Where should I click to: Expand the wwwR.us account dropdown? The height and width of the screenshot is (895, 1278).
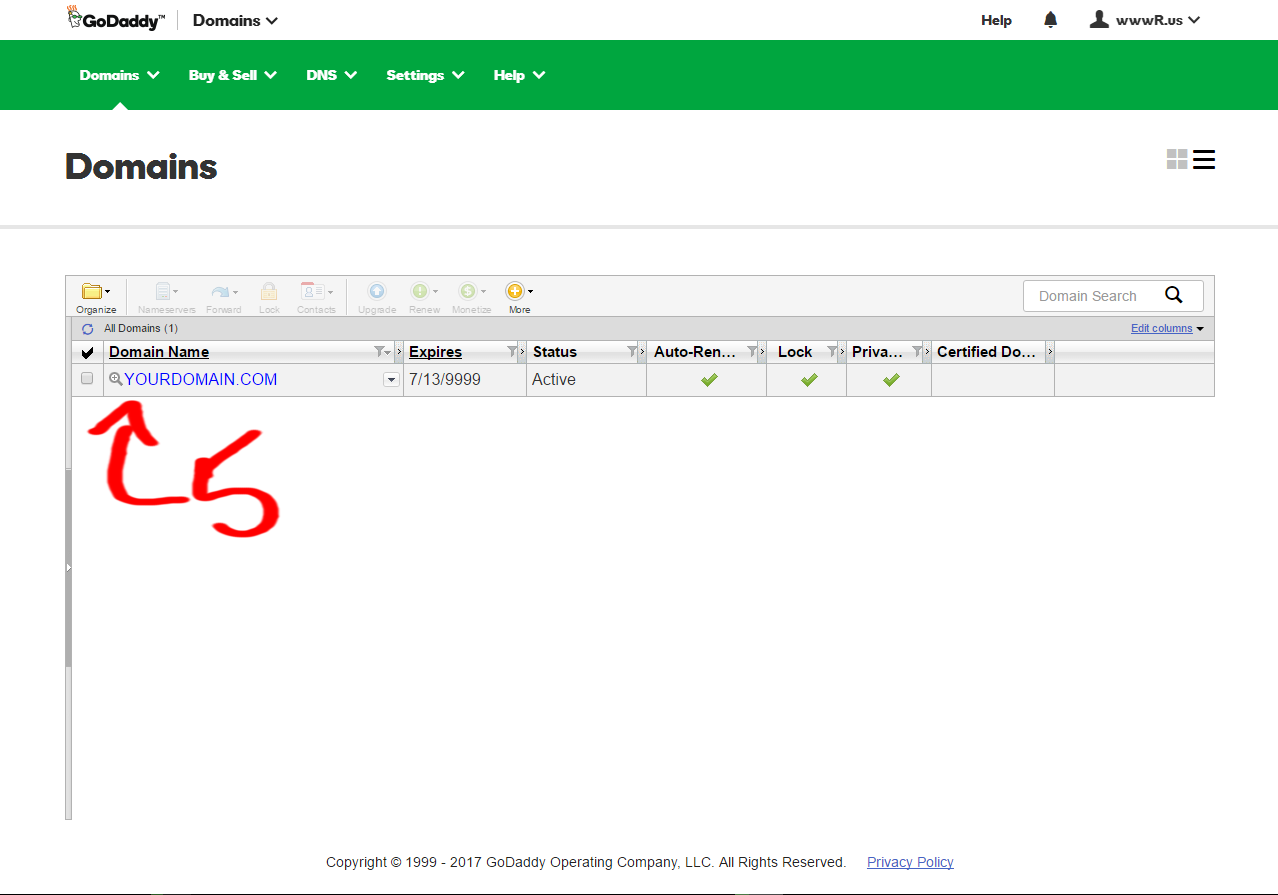pyautogui.click(x=1145, y=20)
